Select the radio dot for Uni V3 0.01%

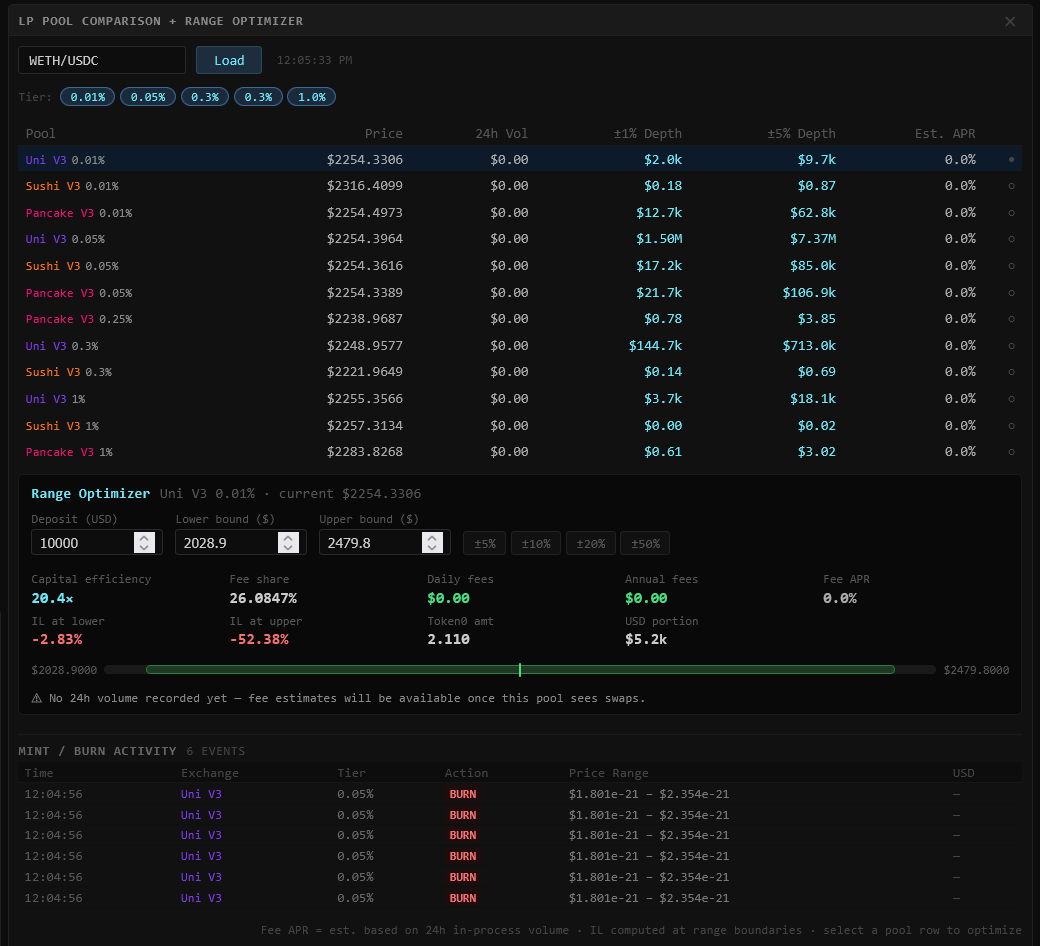click(x=1011, y=159)
